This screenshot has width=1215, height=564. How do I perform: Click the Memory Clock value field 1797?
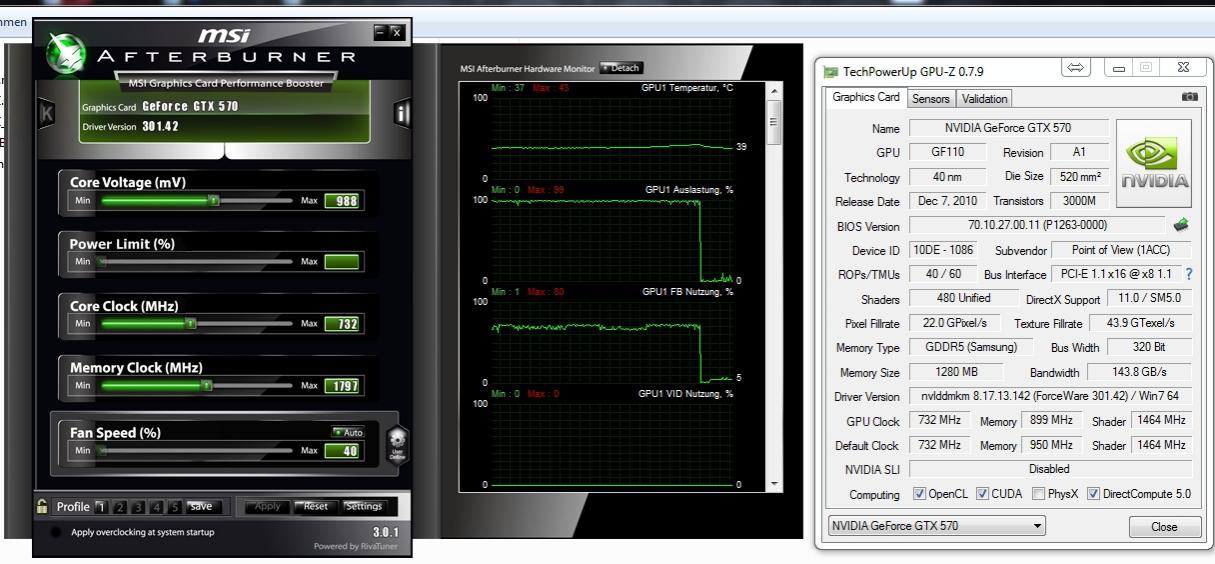pos(341,385)
